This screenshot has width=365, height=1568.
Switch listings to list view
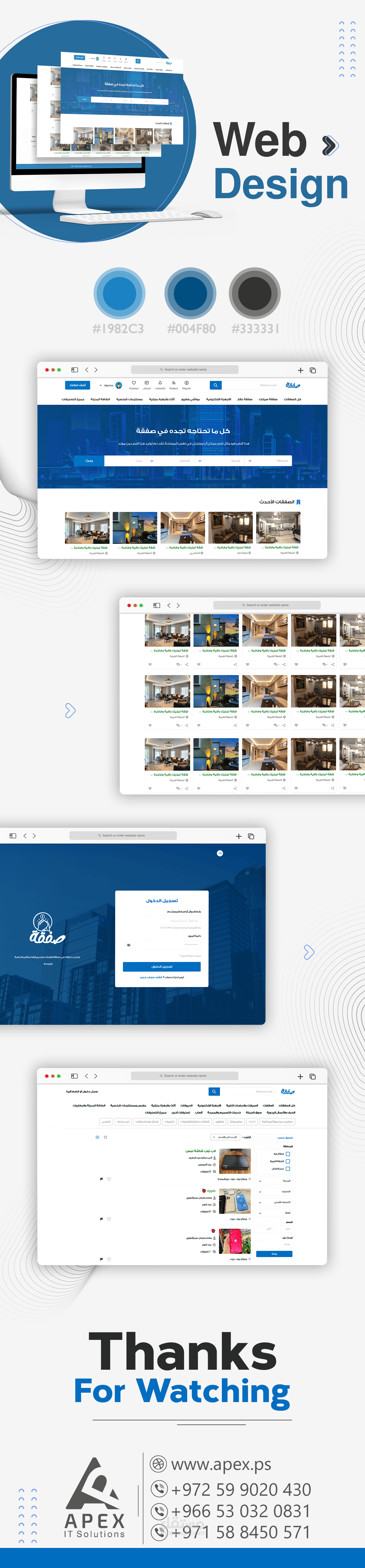97,1137
